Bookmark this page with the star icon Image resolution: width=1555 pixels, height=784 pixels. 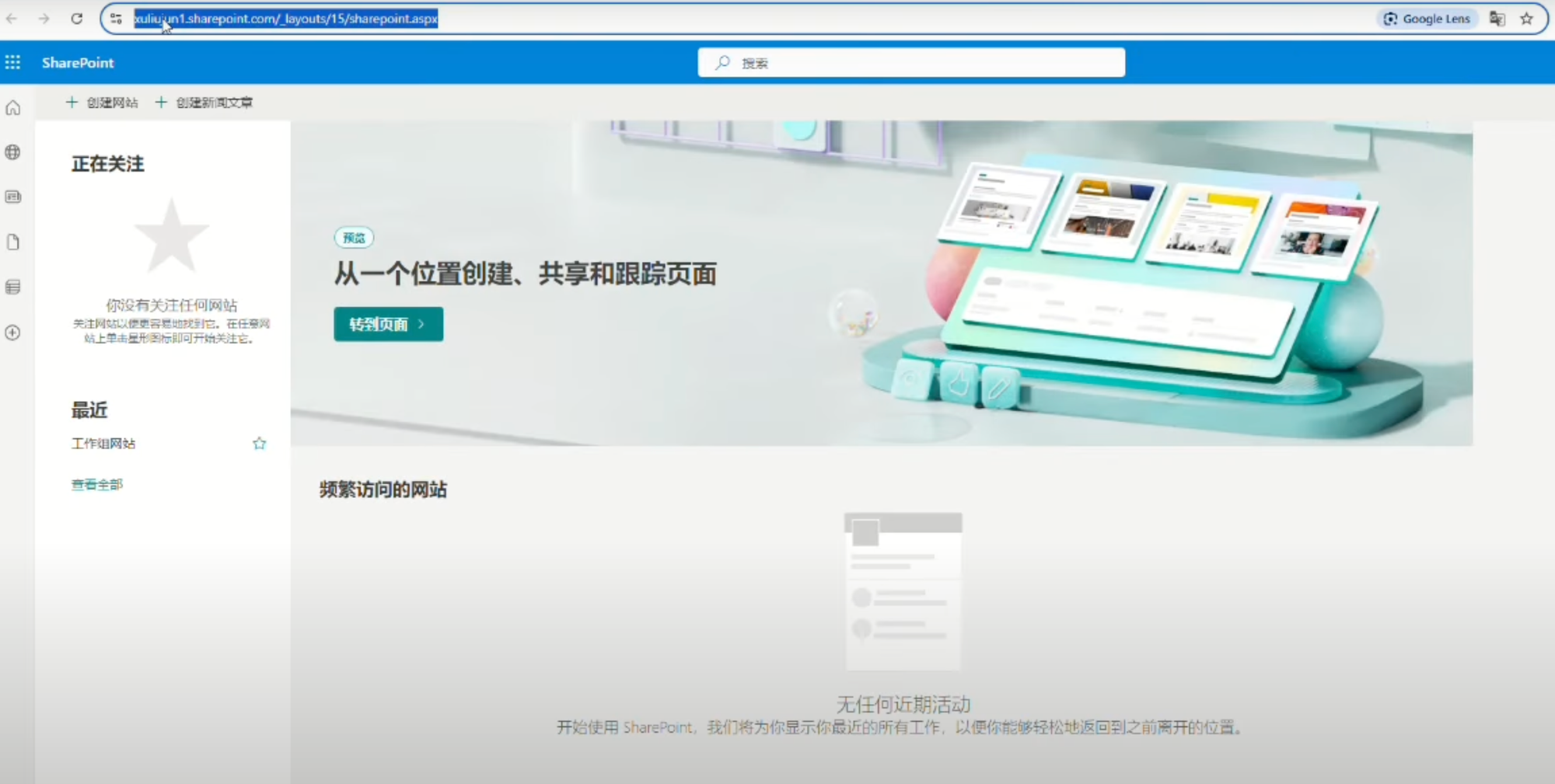point(1527,19)
